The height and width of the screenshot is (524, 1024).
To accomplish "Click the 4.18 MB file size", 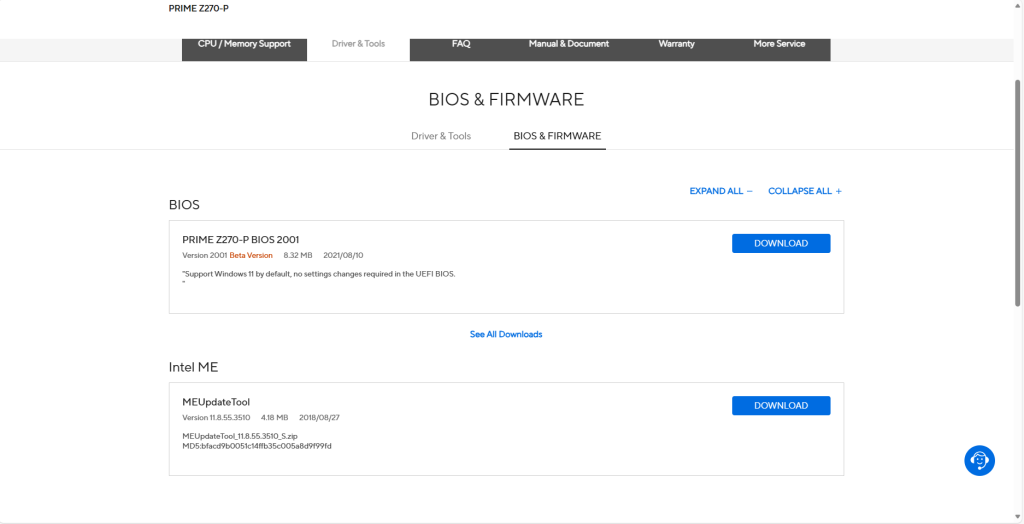I will [x=274, y=418].
